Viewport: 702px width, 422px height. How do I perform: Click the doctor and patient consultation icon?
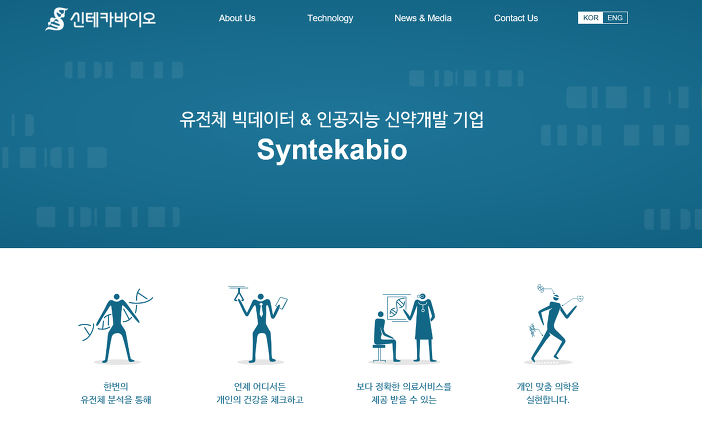404,328
